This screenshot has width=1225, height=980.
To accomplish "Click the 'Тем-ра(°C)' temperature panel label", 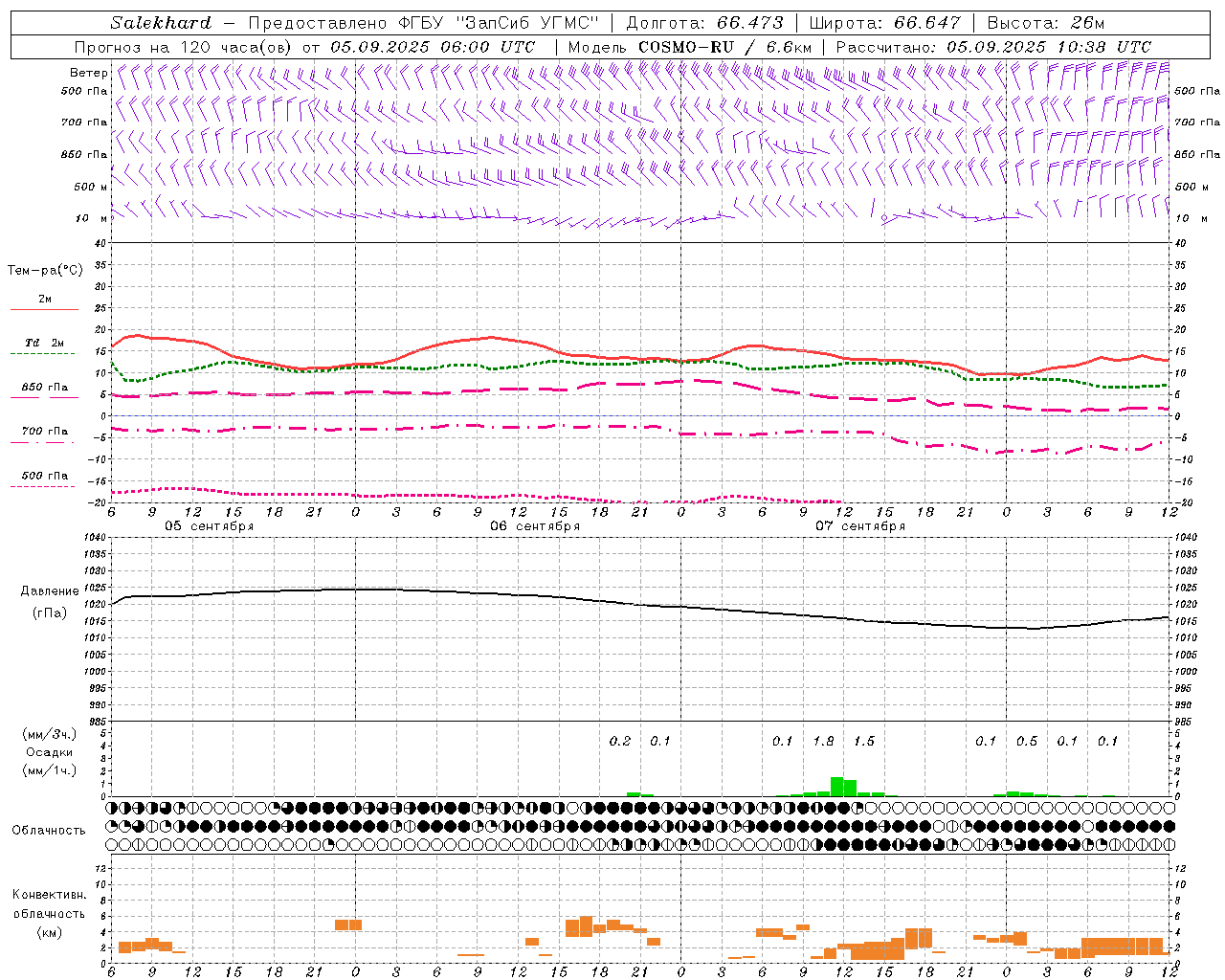I will coord(45,271).
